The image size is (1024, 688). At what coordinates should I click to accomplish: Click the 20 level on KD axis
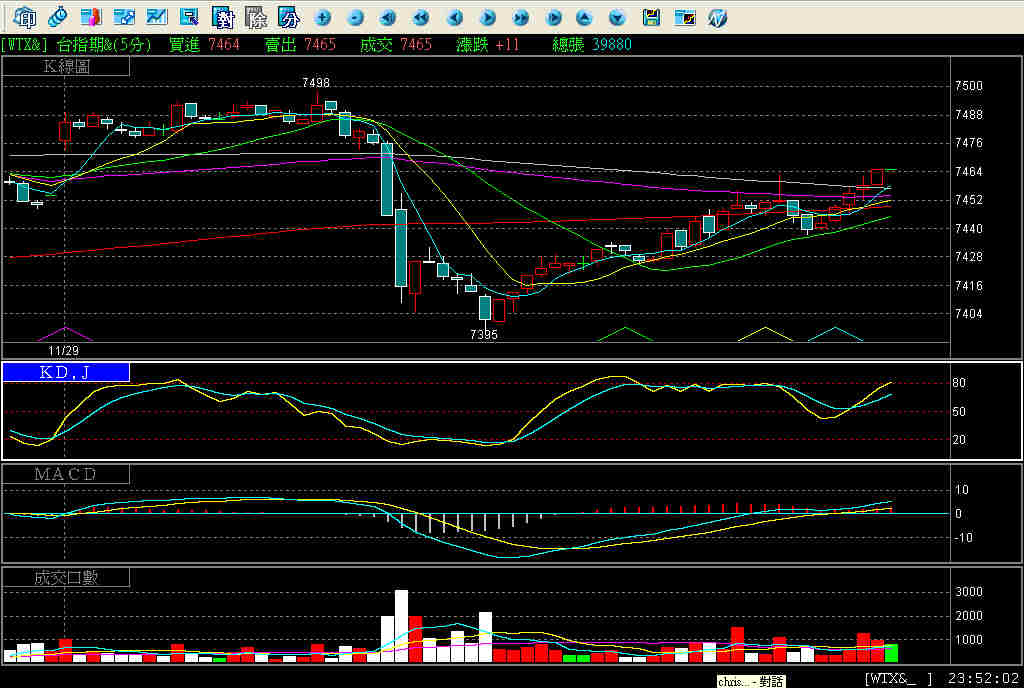coord(959,440)
